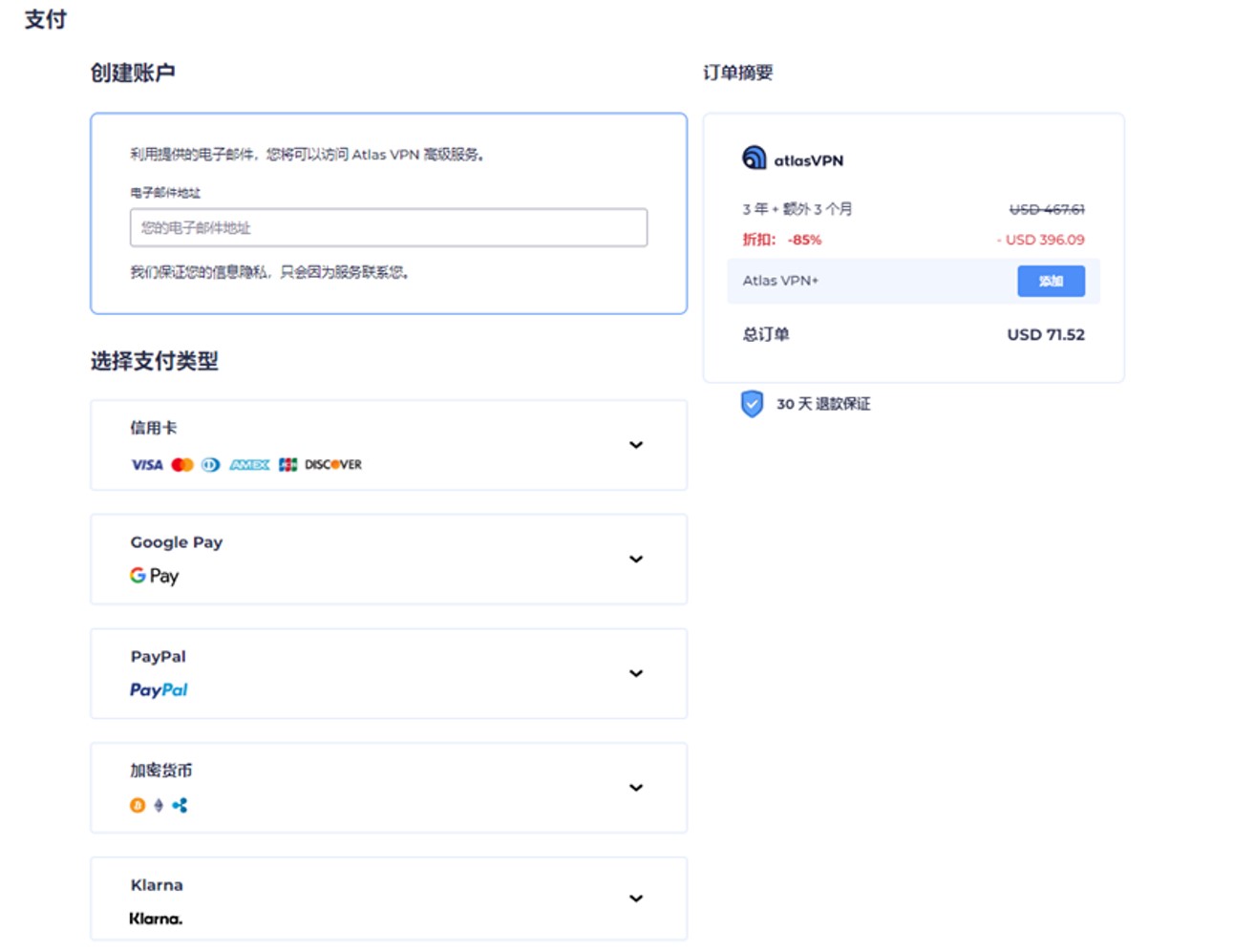The height and width of the screenshot is (952, 1233).
Task: Click the atlasVPN logo in order summary
Action: [x=794, y=159]
